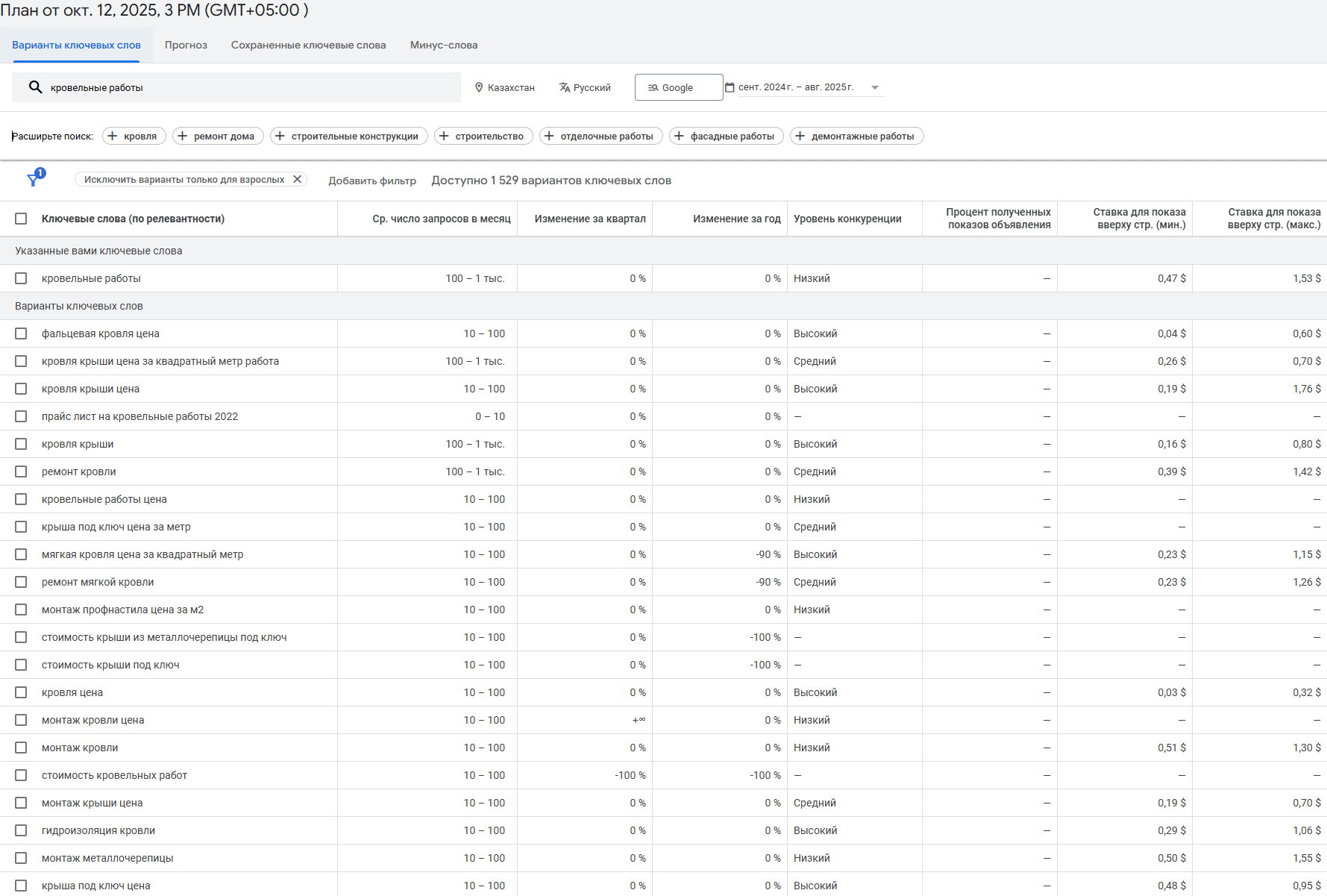This screenshot has width=1327, height=896.
Task: Click the calendar icon beside date range
Action: point(730,87)
